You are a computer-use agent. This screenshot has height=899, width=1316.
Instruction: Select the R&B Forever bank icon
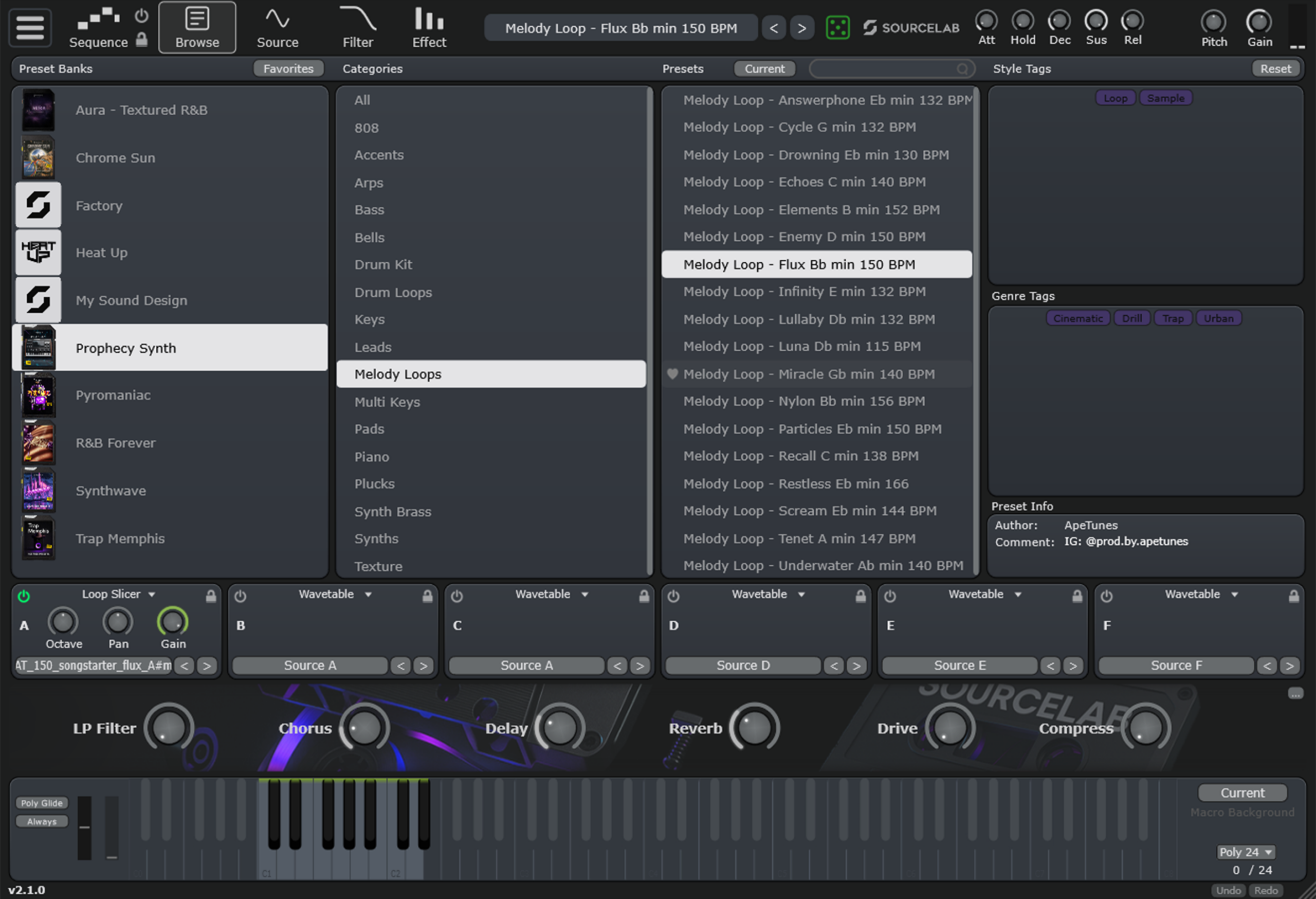click(x=39, y=443)
